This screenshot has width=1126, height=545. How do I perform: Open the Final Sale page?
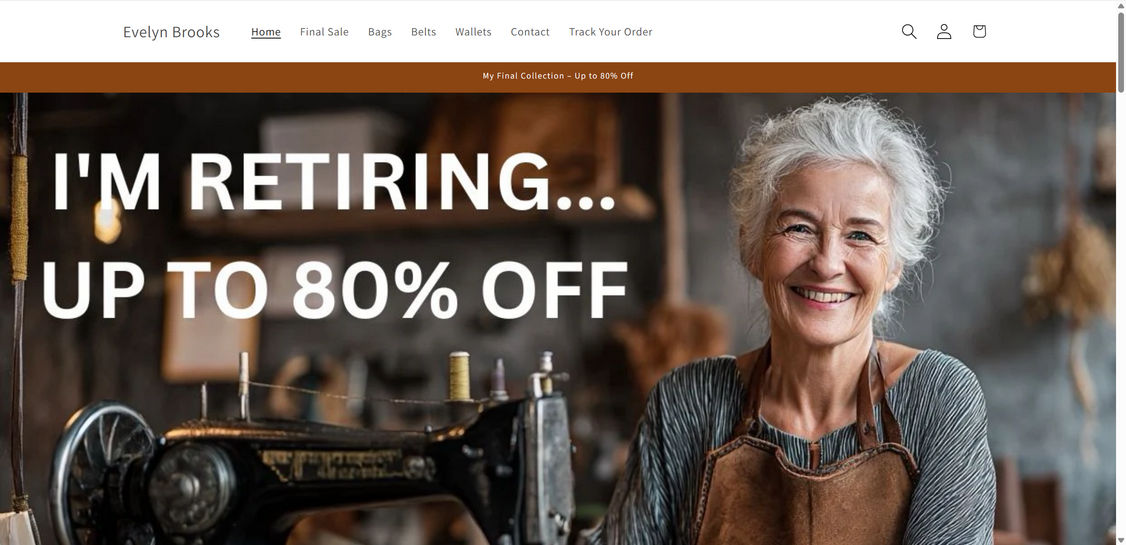[x=325, y=32]
